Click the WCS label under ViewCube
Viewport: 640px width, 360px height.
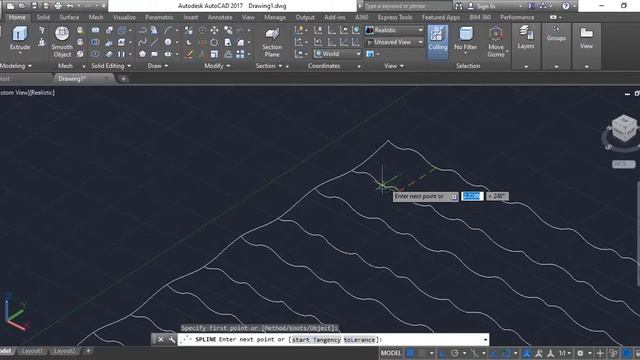tap(624, 164)
